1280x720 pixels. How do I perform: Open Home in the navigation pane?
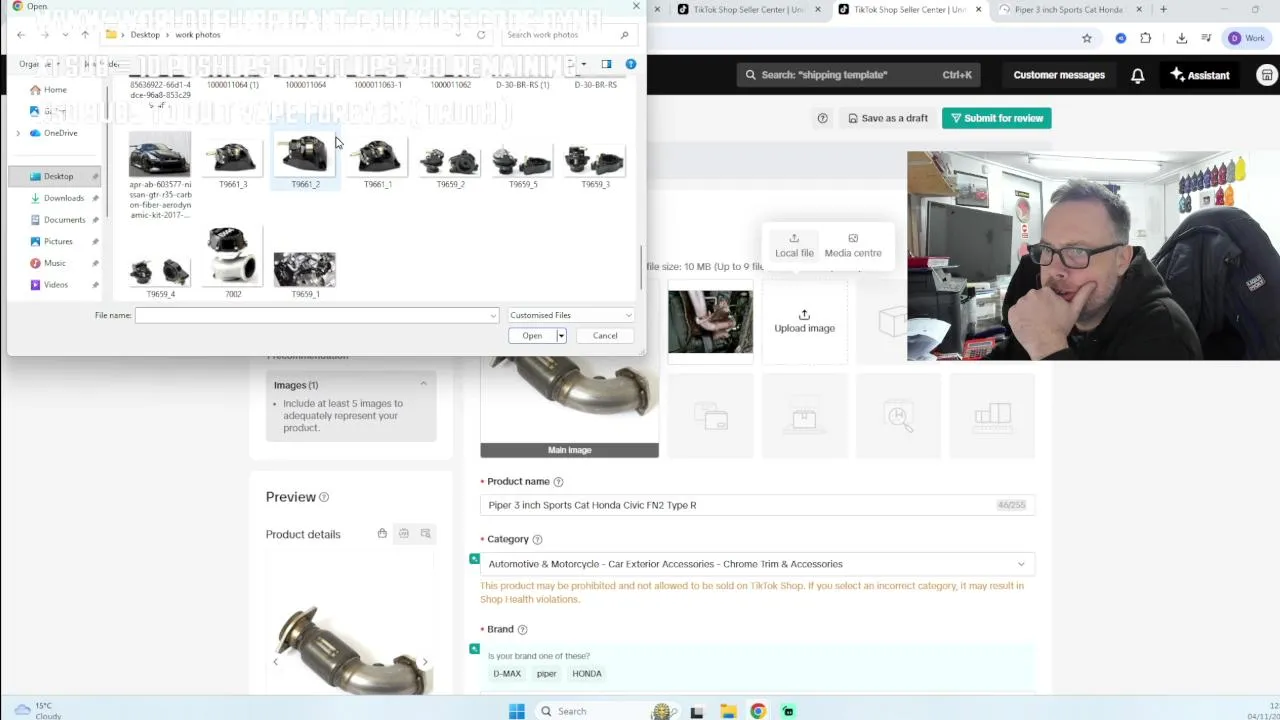coord(55,90)
